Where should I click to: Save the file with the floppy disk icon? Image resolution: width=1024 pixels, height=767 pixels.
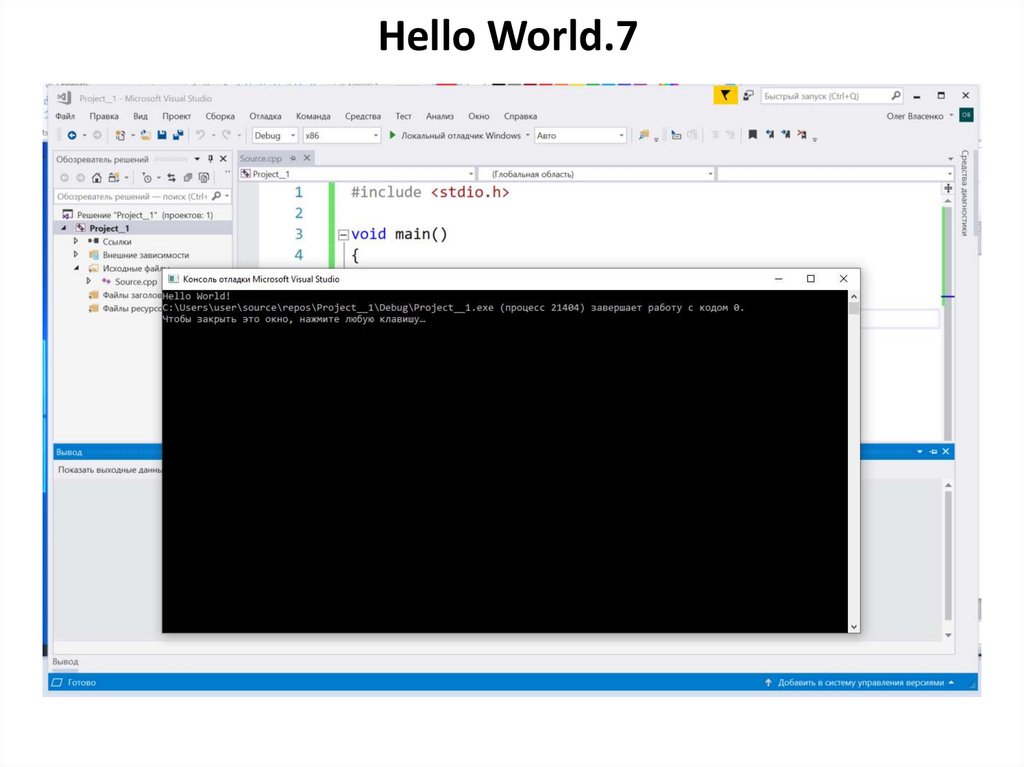click(x=161, y=135)
